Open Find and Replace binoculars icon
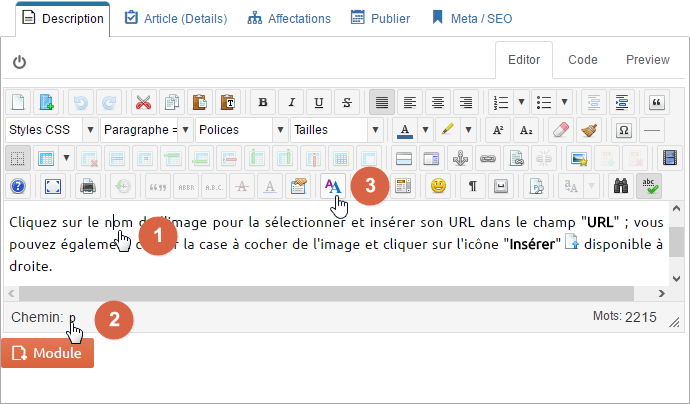Screen dimensions: 690x404 pos(621,186)
